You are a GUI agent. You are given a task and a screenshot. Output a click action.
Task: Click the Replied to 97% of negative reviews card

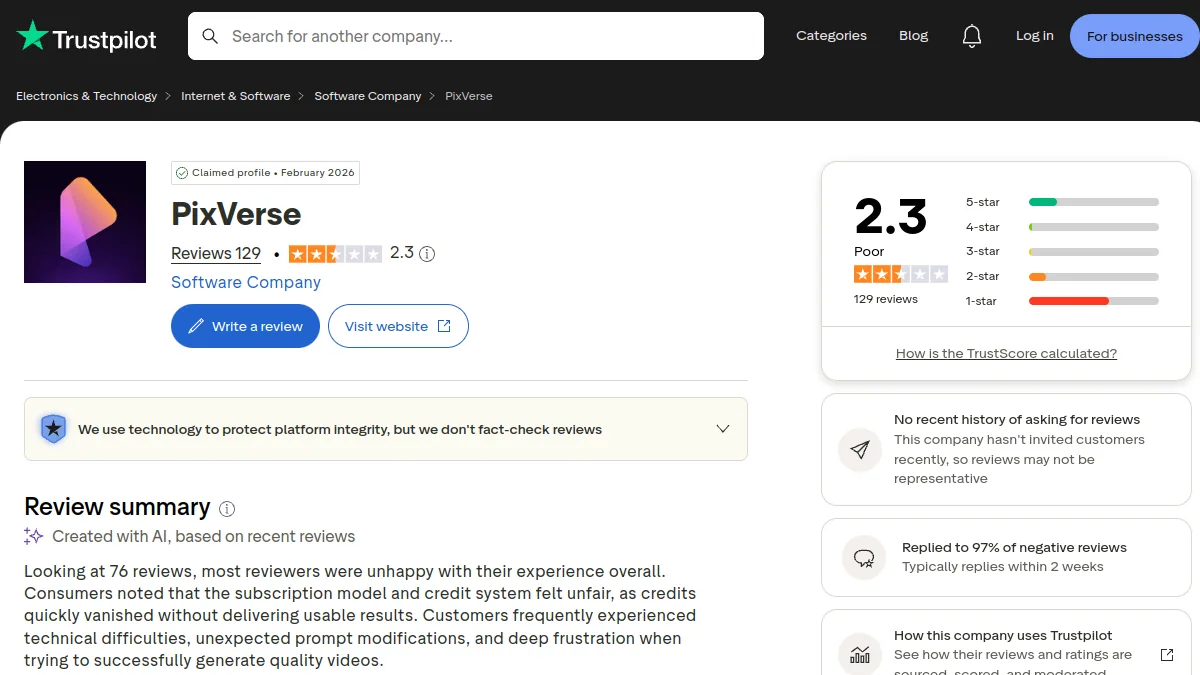1006,558
